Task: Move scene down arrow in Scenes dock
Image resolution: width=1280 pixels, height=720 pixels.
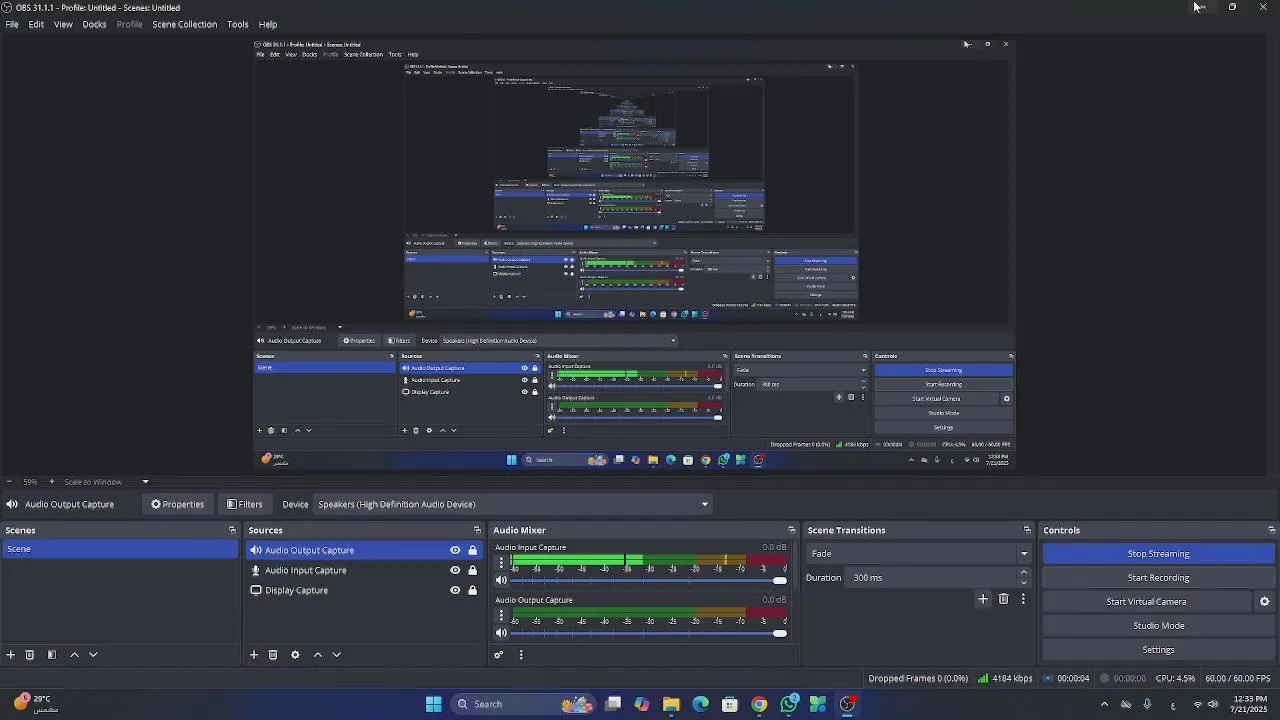Action: coord(93,655)
